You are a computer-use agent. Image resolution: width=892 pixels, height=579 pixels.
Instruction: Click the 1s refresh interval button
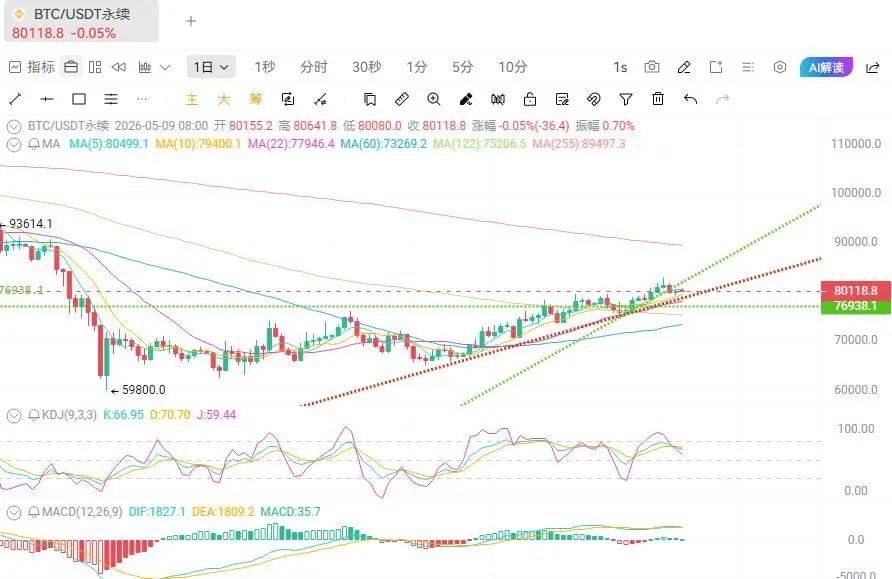[x=620, y=68]
